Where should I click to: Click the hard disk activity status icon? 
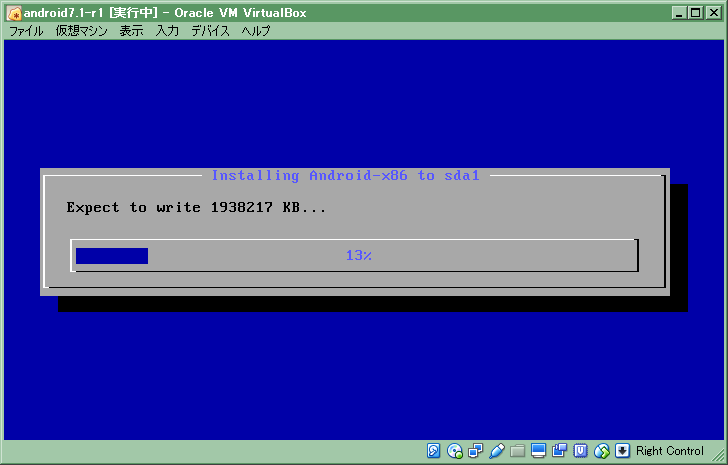433,451
